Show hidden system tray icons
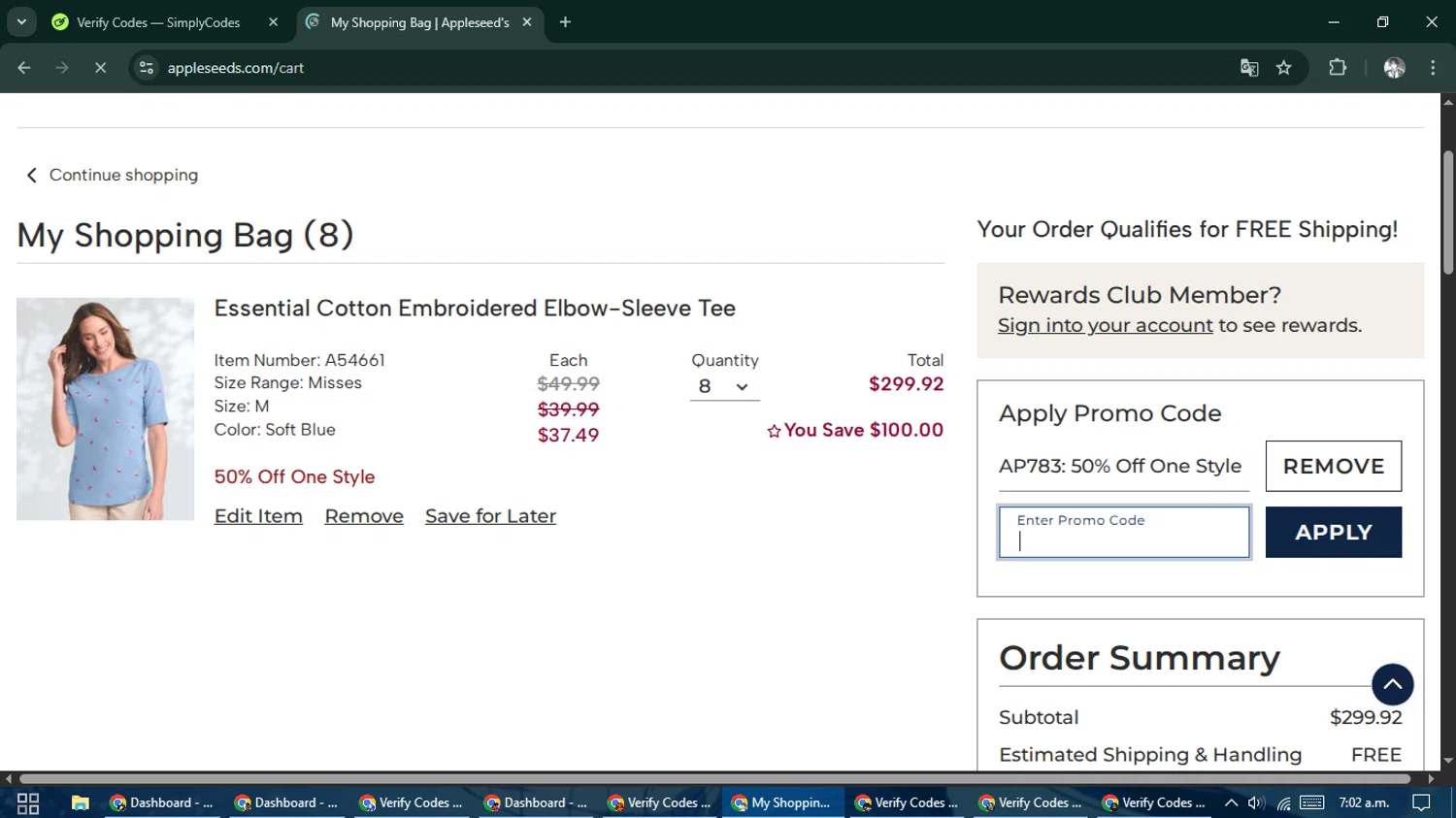The width and height of the screenshot is (1456, 818). (x=1231, y=802)
